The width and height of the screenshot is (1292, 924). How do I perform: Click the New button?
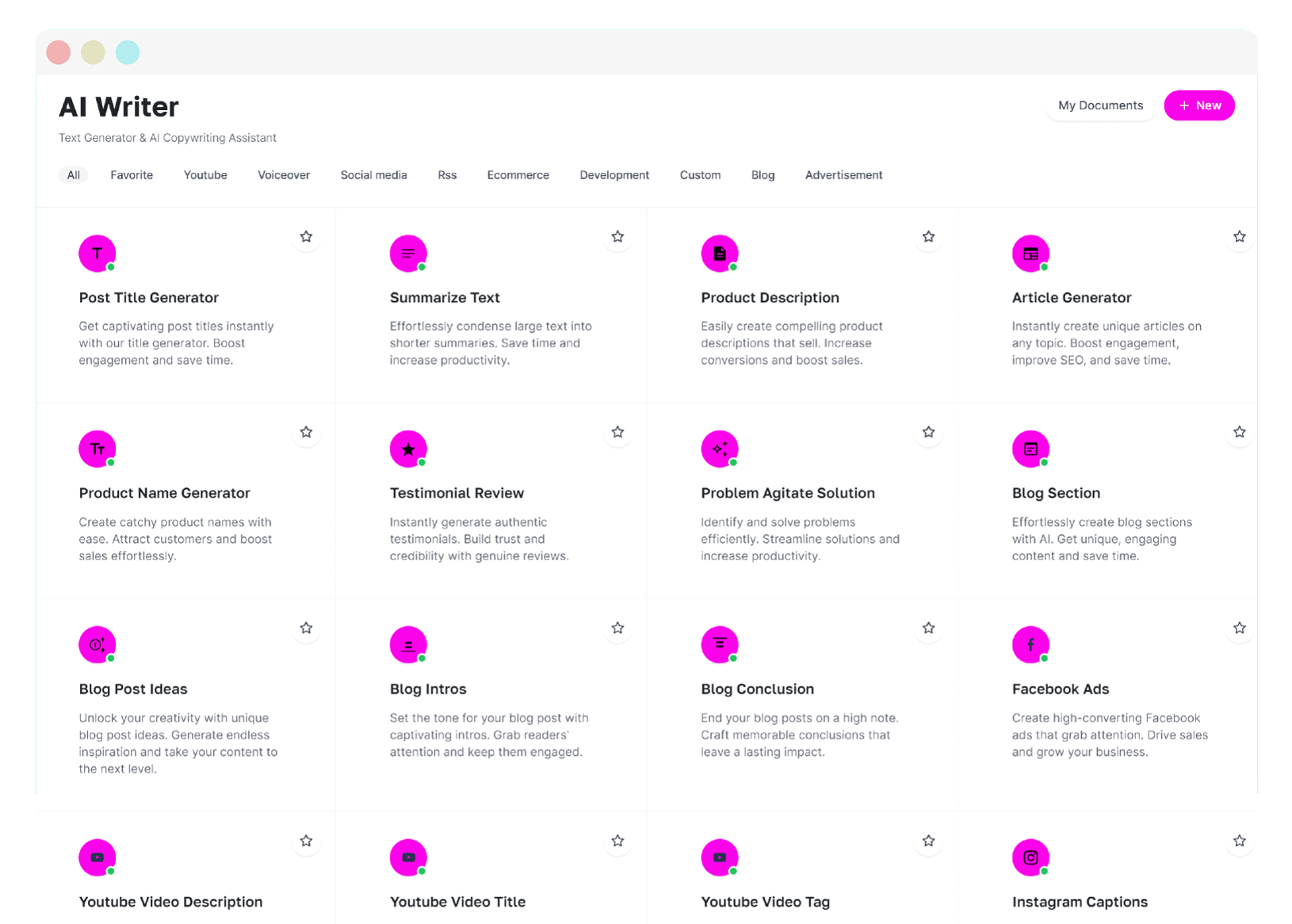point(1198,105)
